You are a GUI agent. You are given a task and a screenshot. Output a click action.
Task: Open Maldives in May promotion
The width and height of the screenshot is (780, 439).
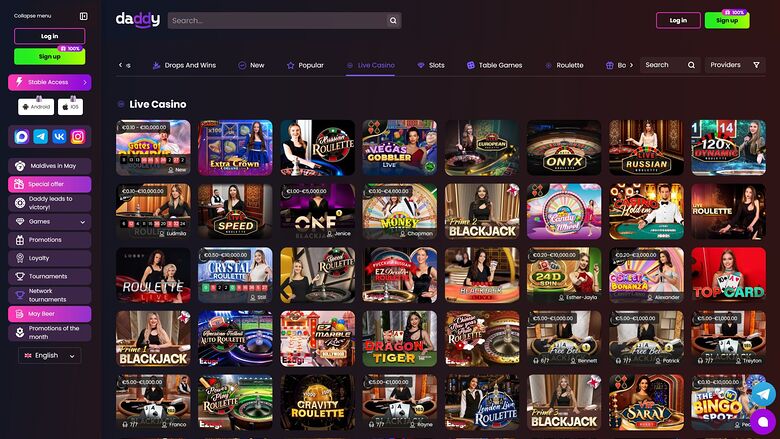pos(50,166)
